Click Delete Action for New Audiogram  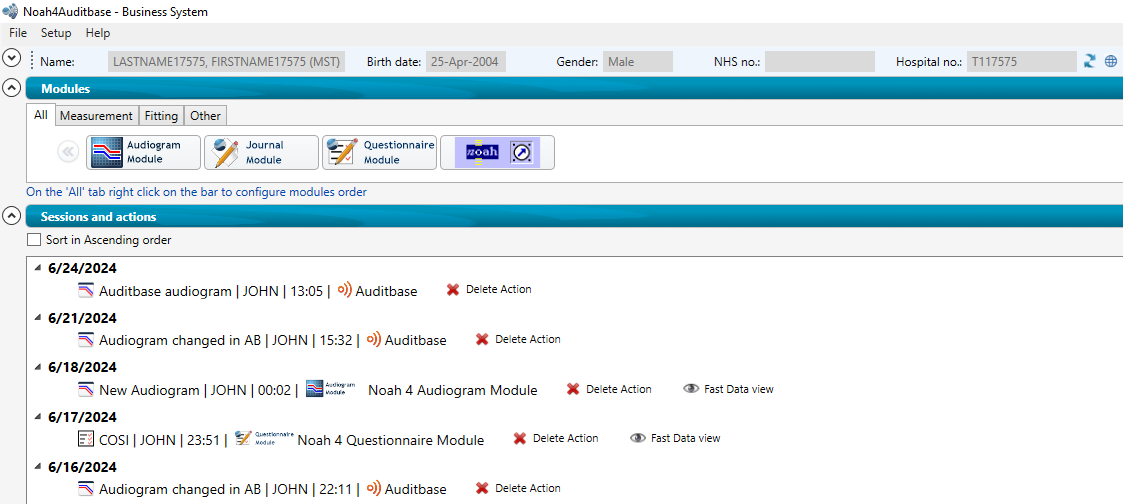(619, 389)
